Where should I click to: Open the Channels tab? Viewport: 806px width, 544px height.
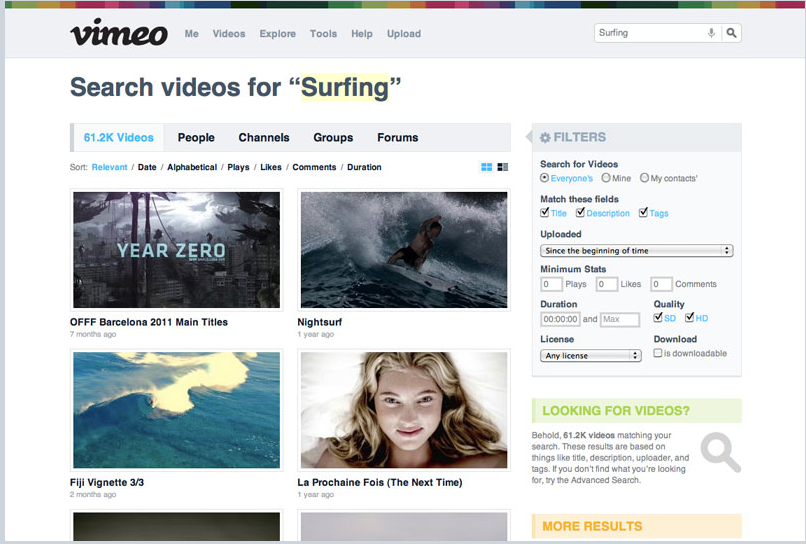264,138
